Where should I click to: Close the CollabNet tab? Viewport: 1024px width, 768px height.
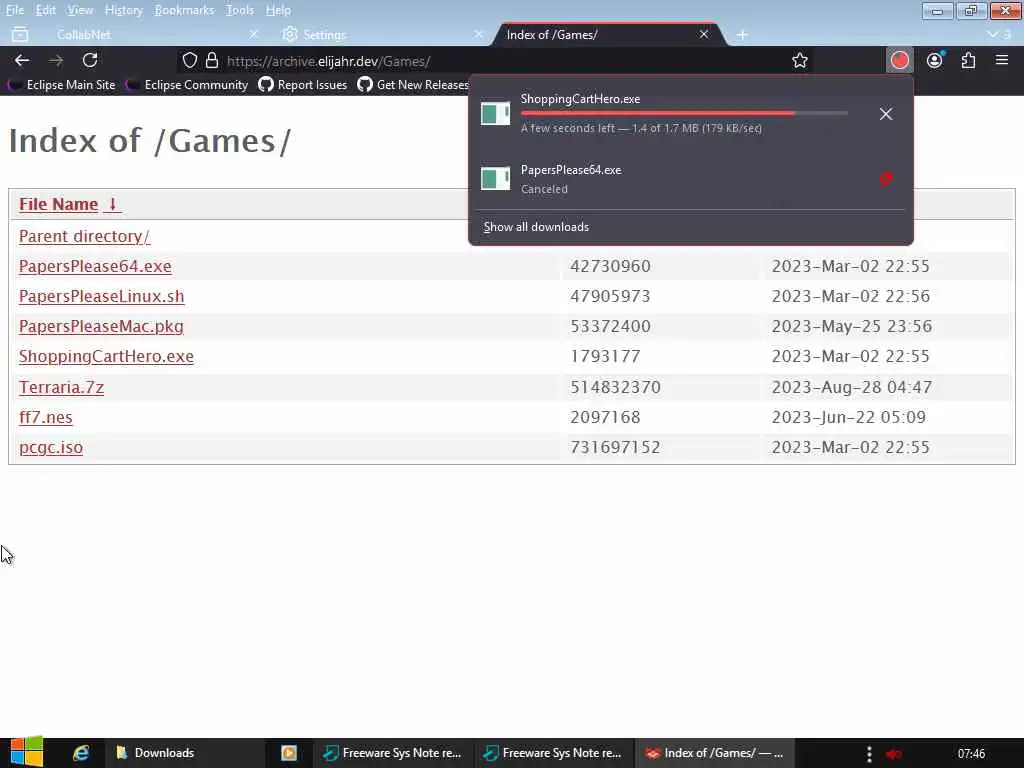(x=254, y=35)
